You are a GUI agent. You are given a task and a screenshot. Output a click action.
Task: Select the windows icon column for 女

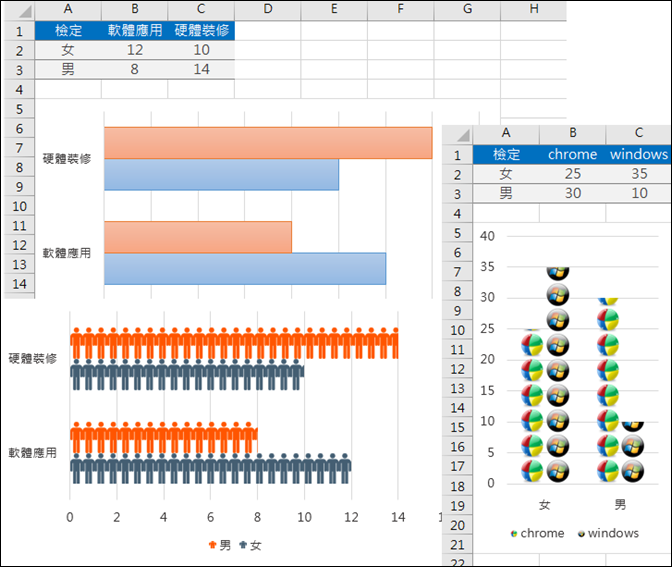558,376
